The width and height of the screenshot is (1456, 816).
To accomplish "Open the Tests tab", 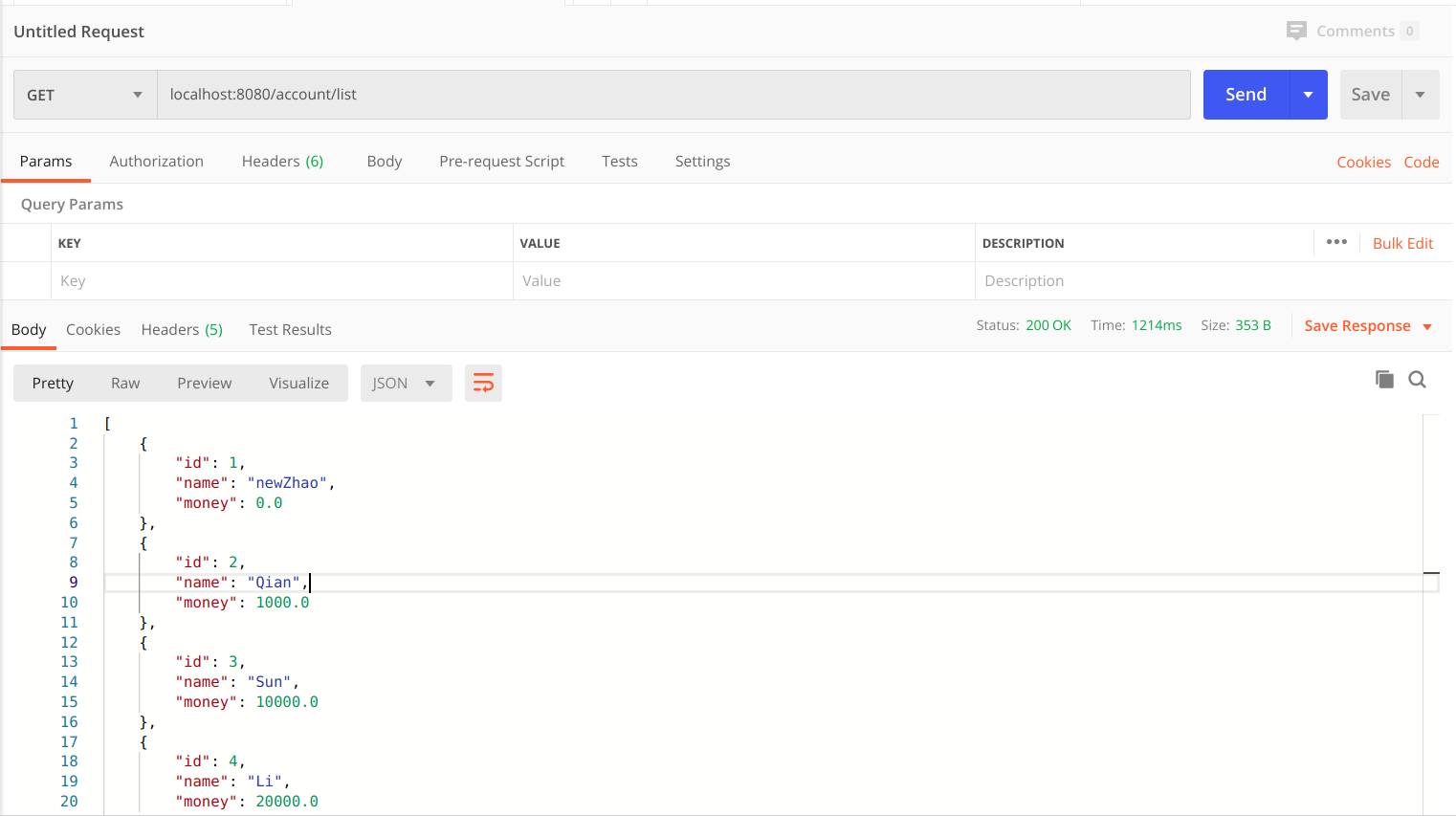I will (619, 161).
